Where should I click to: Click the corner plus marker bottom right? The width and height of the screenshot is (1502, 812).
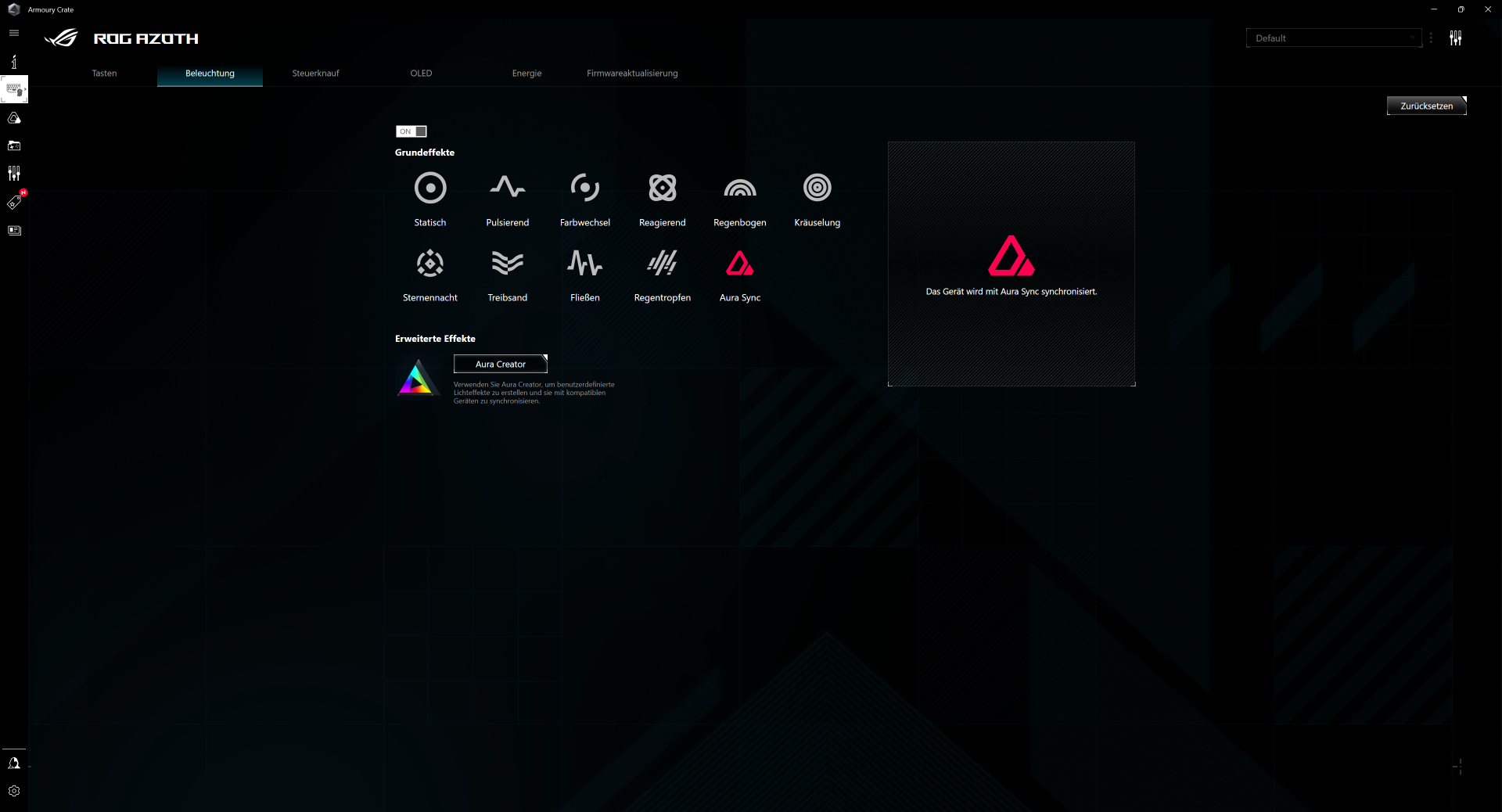click(x=1458, y=767)
